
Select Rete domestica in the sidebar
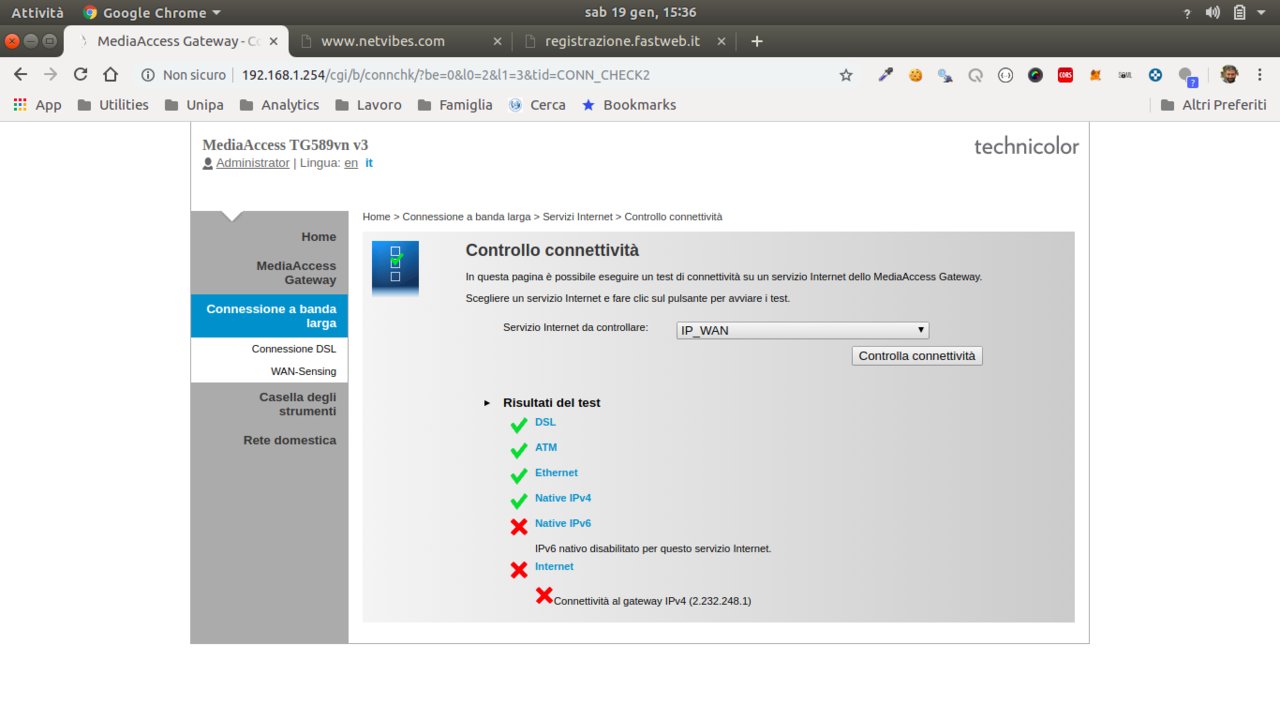click(x=289, y=440)
